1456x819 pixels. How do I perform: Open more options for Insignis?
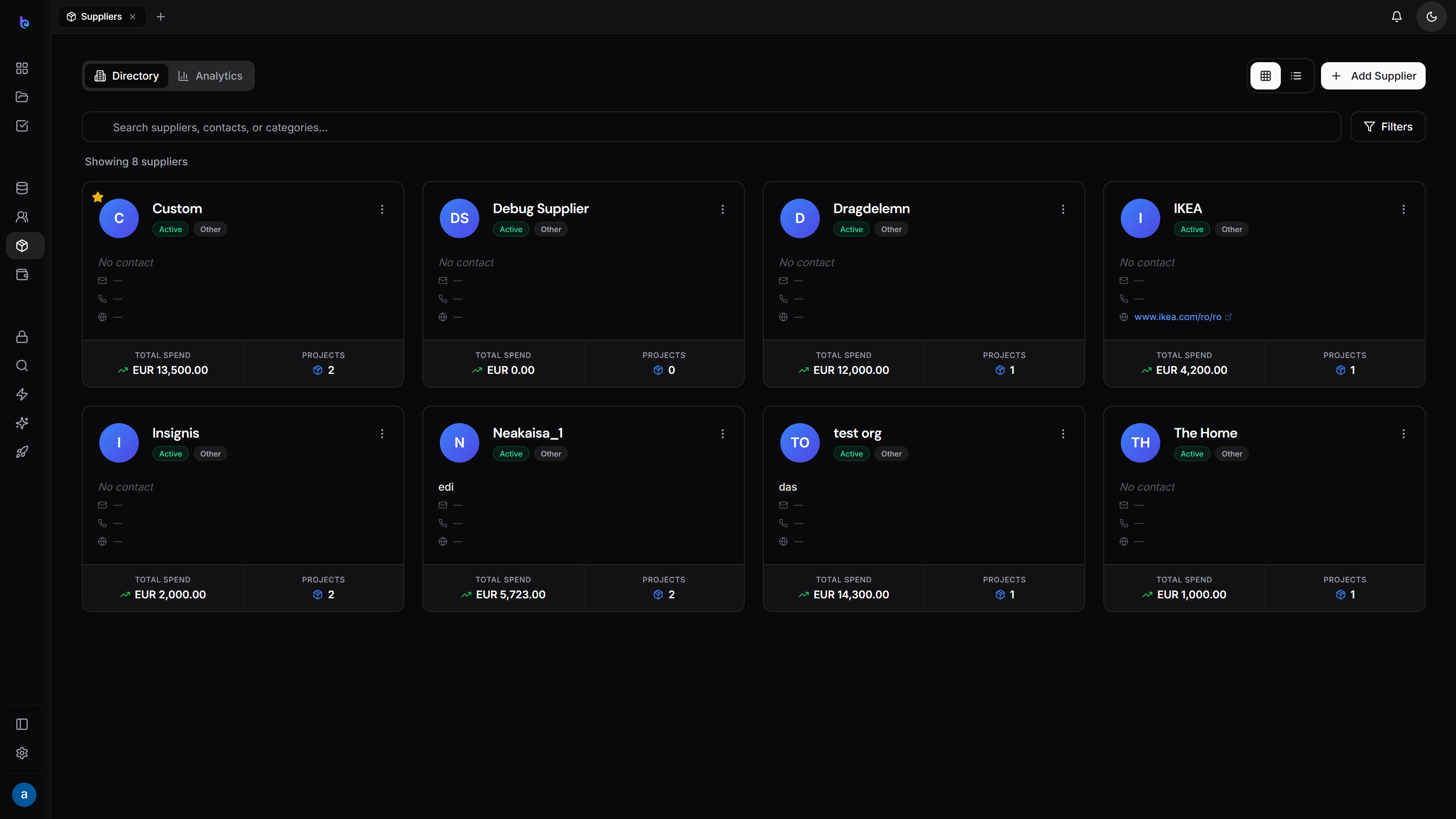tap(382, 433)
